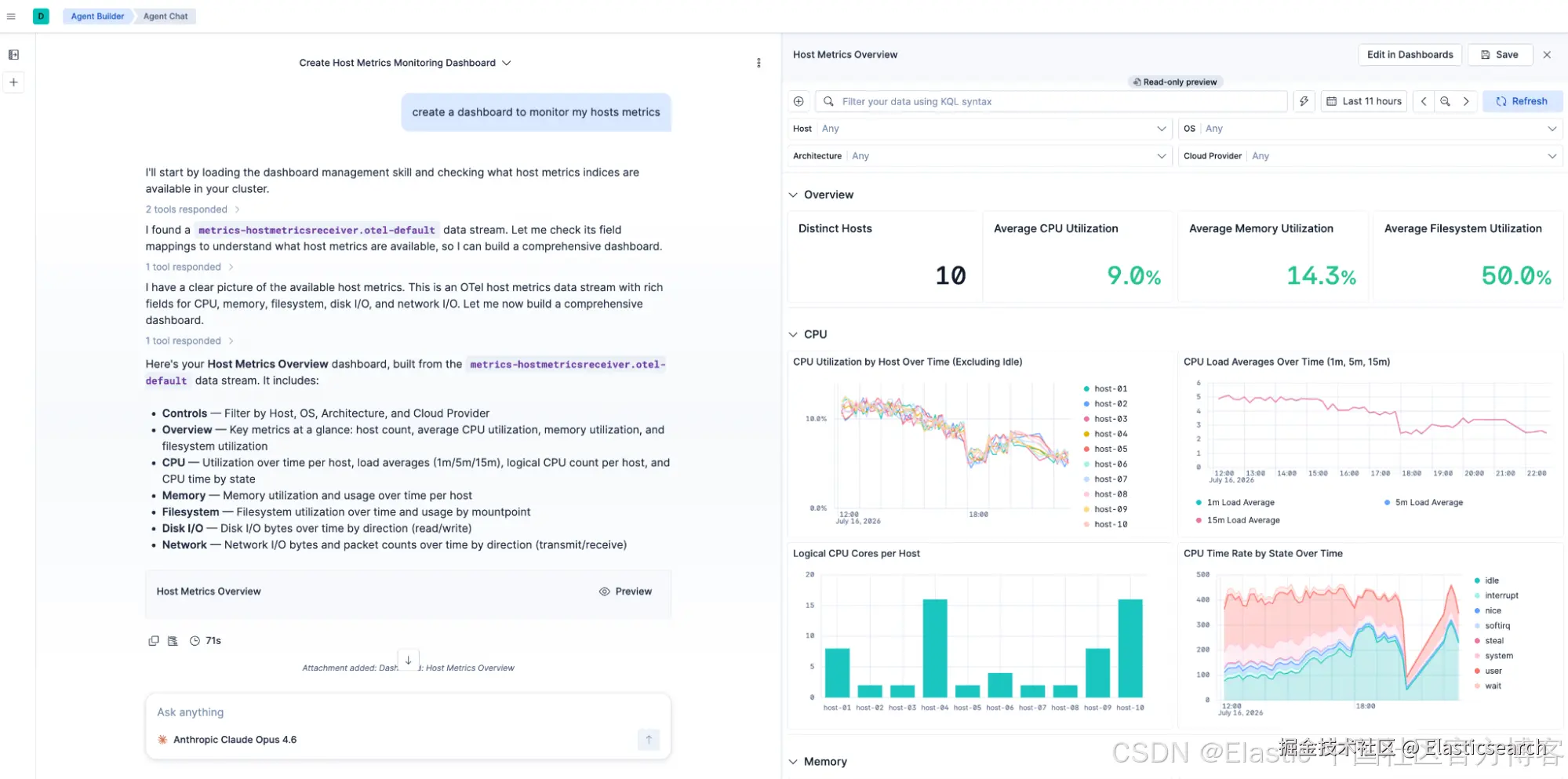Start a new conversation with plus icon

tap(13, 82)
